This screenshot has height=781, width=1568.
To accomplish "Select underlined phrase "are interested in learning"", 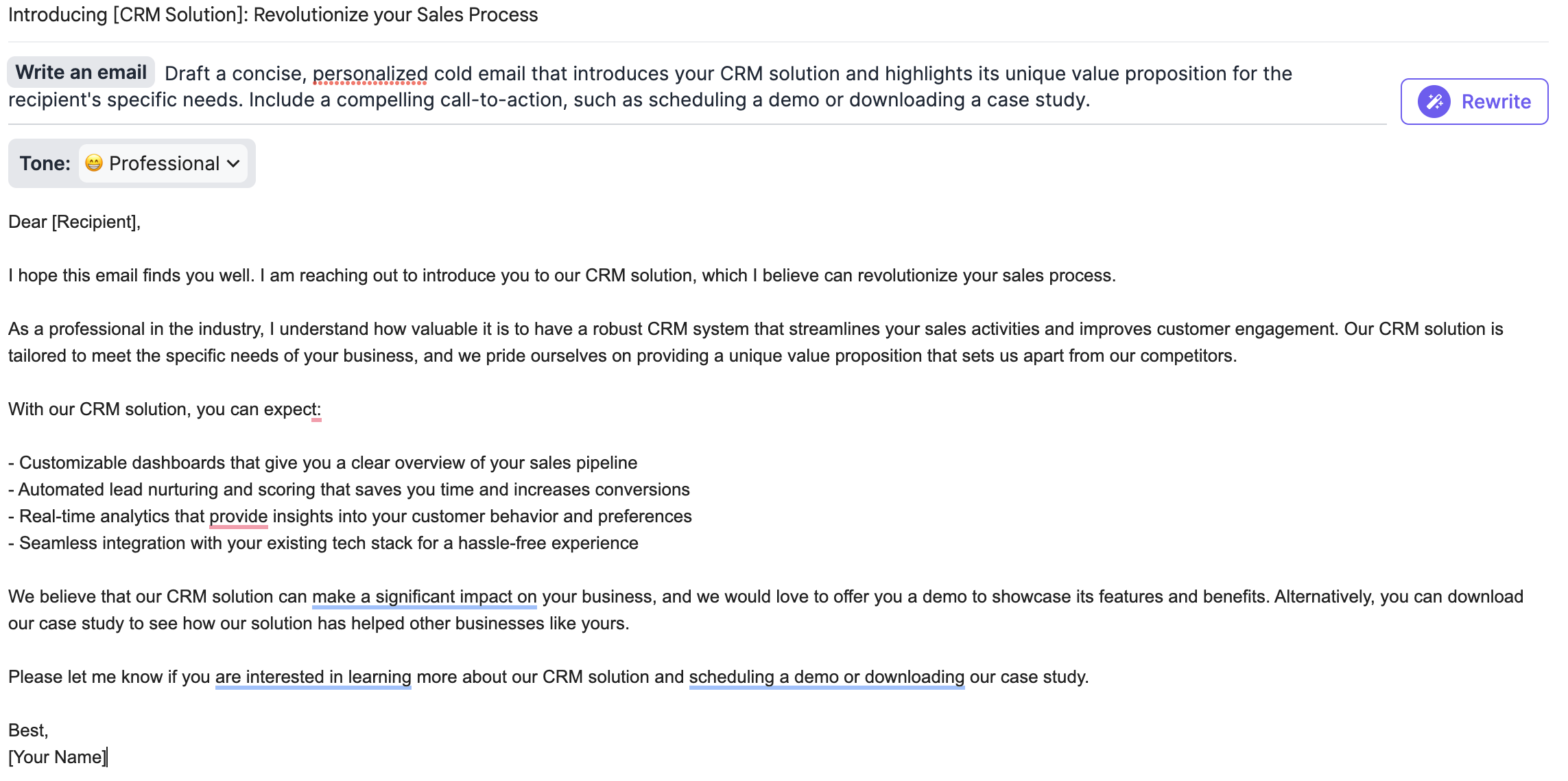I will pyautogui.click(x=313, y=677).
